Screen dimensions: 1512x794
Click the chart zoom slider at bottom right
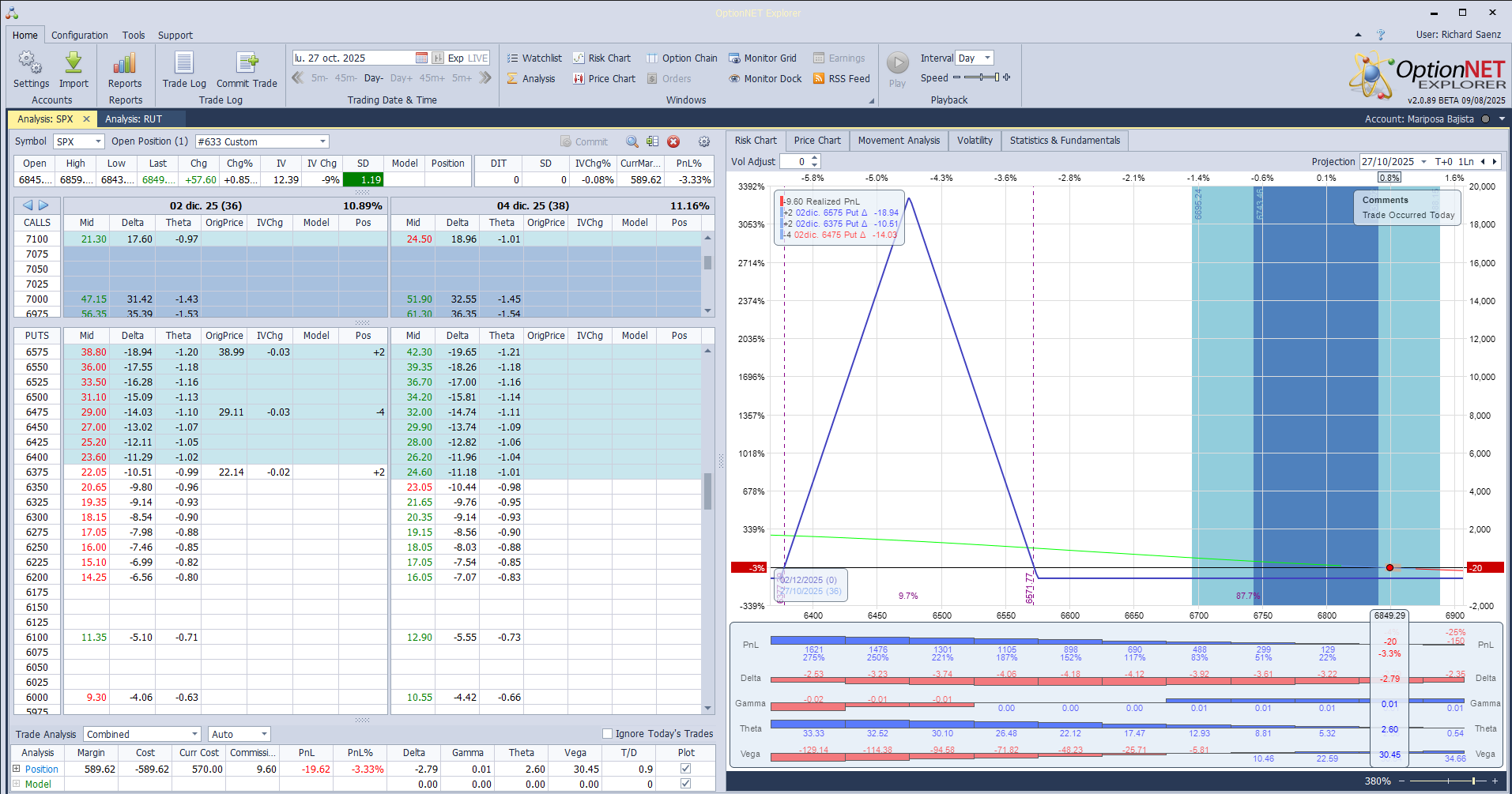(x=1448, y=781)
